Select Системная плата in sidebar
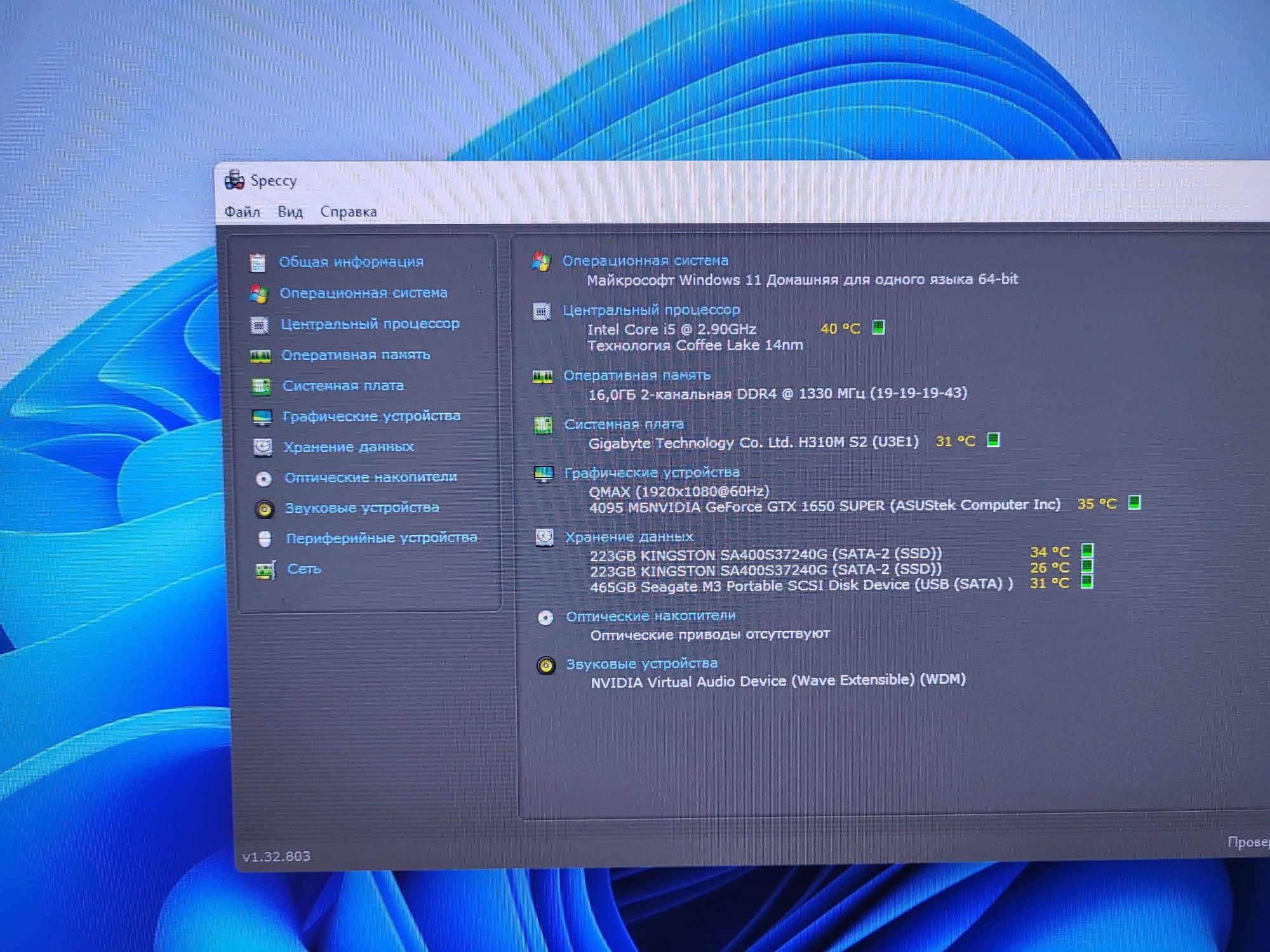Image resolution: width=1270 pixels, height=952 pixels. (343, 385)
